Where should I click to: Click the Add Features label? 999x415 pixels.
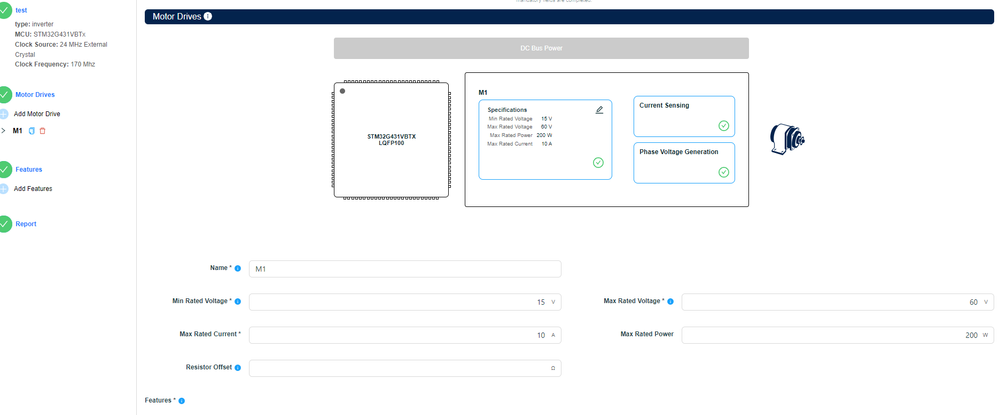coord(33,189)
